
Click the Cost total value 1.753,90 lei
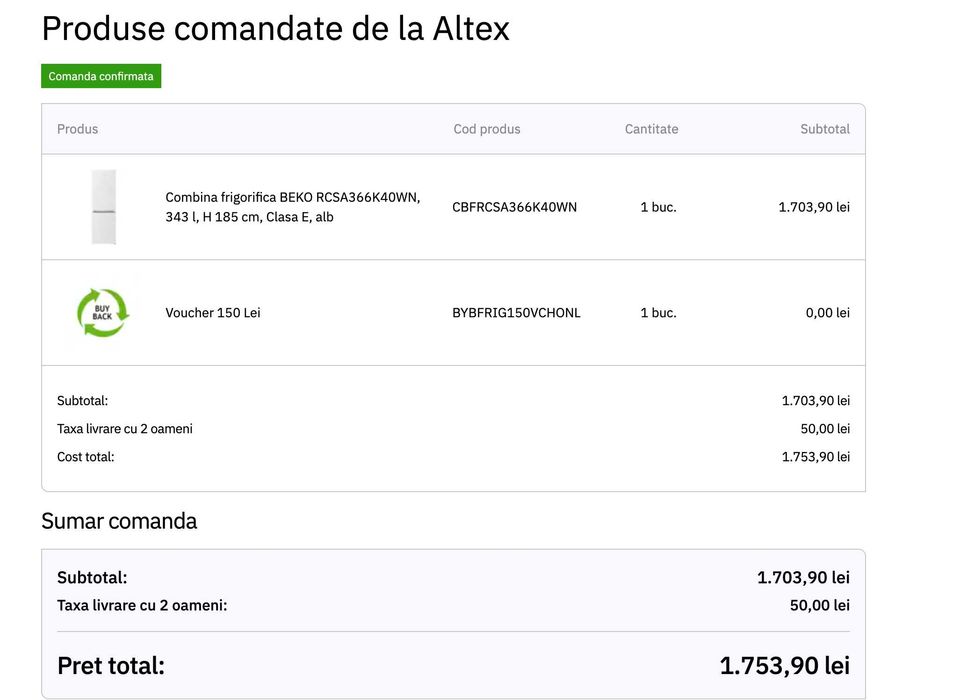click(815, 457)
